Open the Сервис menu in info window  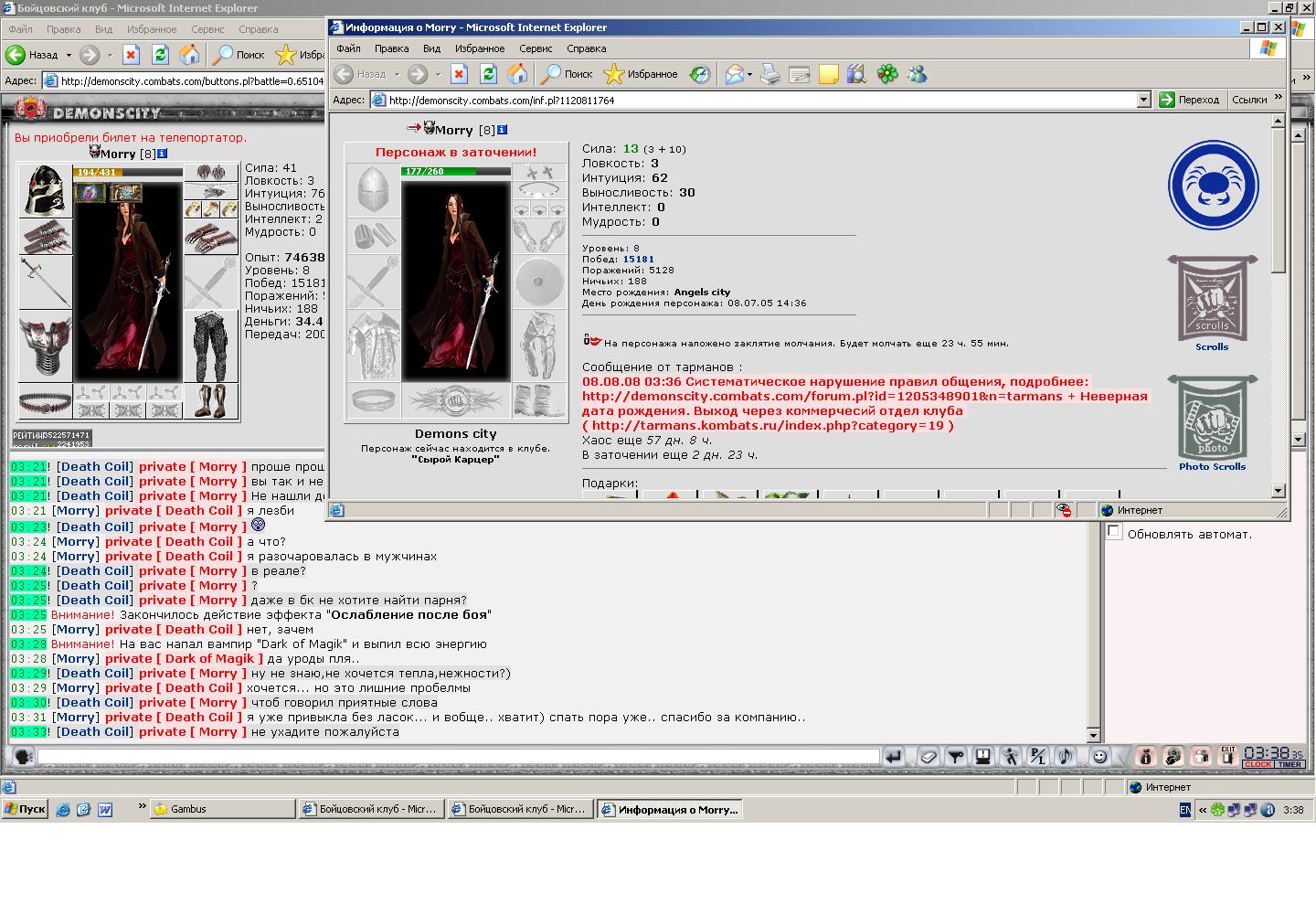(x=536, y=48)
